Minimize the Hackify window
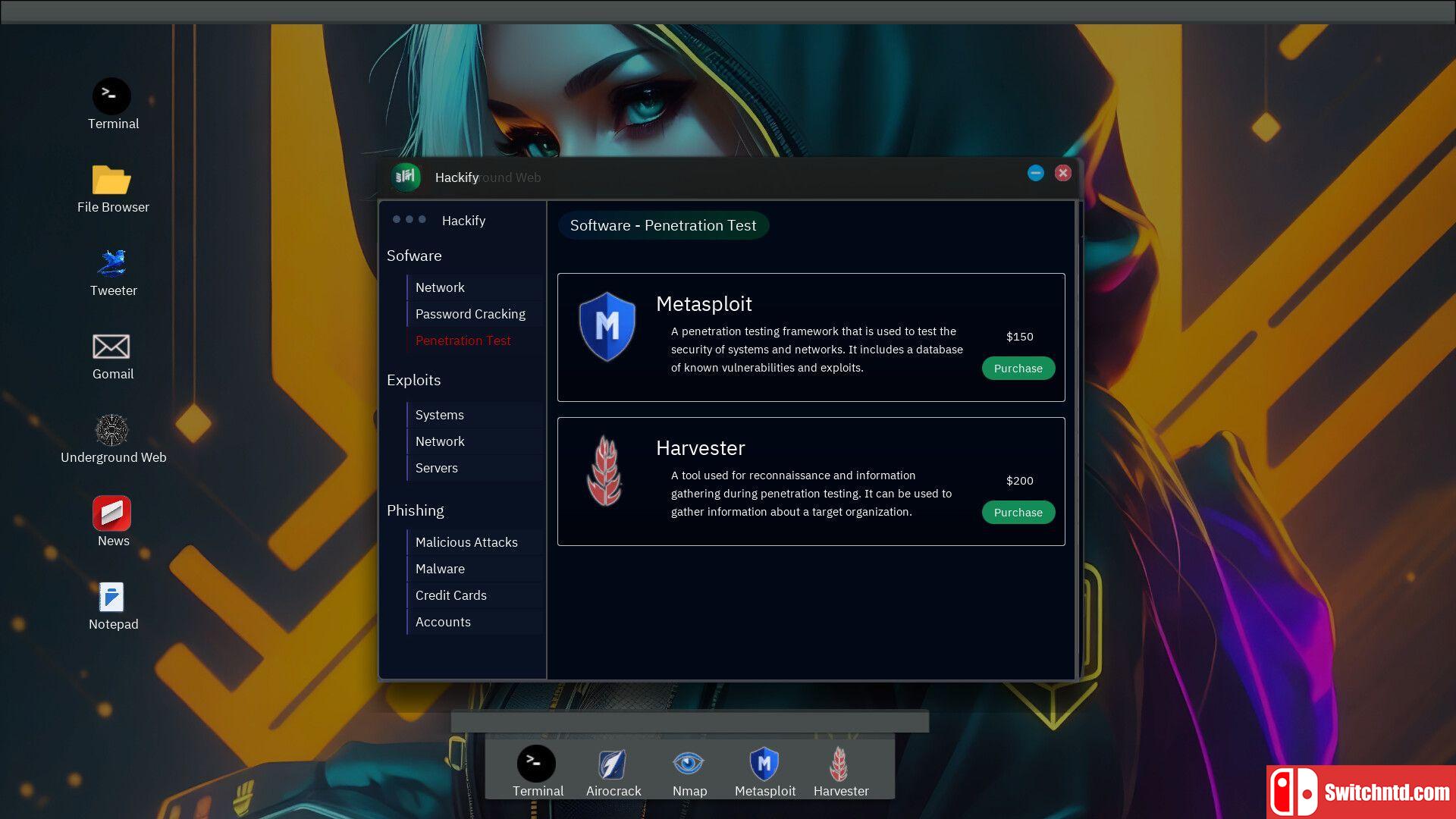The width and height of the screenshot is (1456, 819). [x=1036, y=173]
